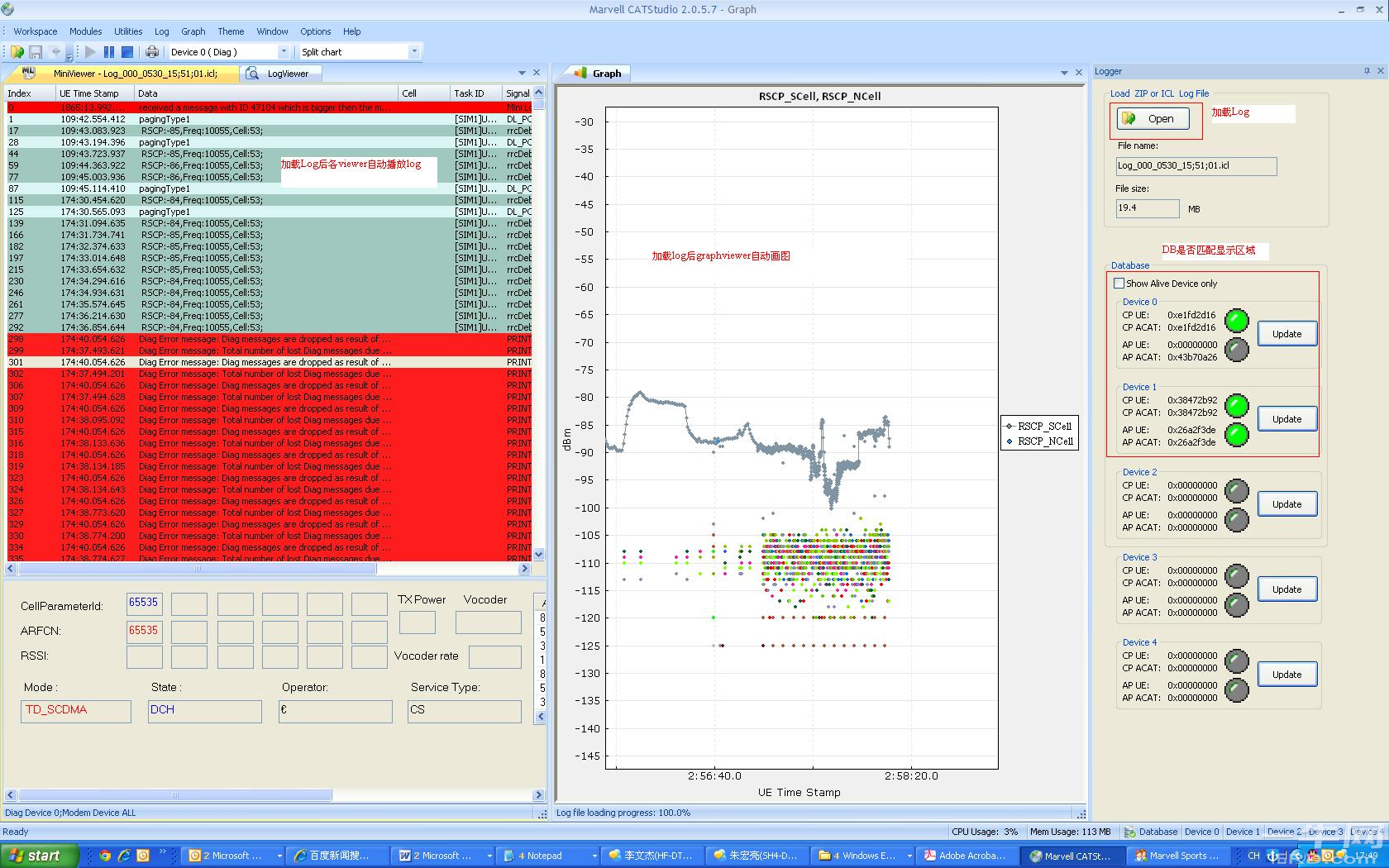Click Device 1 AP green status indicator
The width and height of the screenshot is (1389, 868).
[1236, 436]
